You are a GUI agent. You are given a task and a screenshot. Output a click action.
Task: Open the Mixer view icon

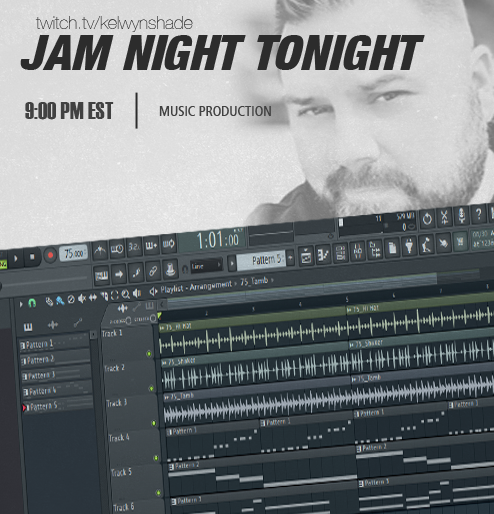pos(358,251)
